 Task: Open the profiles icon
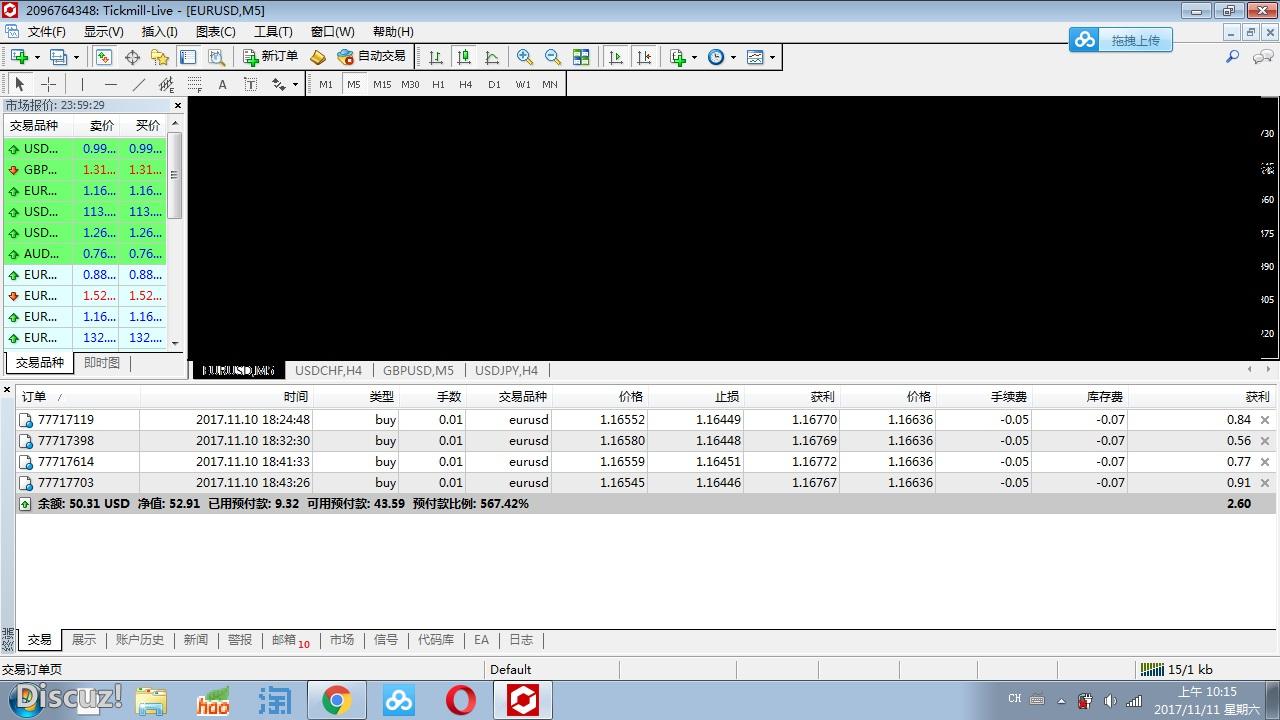pos(58,57)
